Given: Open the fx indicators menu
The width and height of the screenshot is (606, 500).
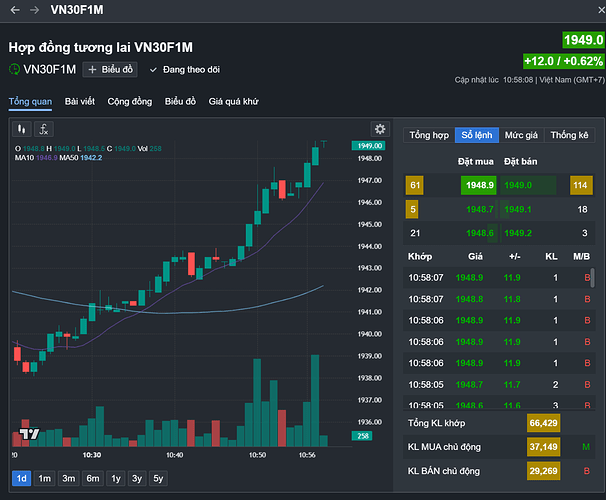Looking at the screenshot, I should tap(44, 129).
